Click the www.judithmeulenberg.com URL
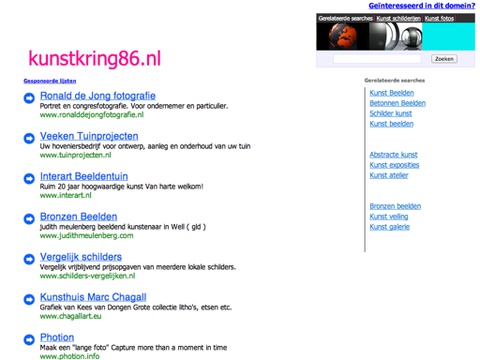Image resolution: width=480 pixels, height=360 pixels. pos(86,236)
